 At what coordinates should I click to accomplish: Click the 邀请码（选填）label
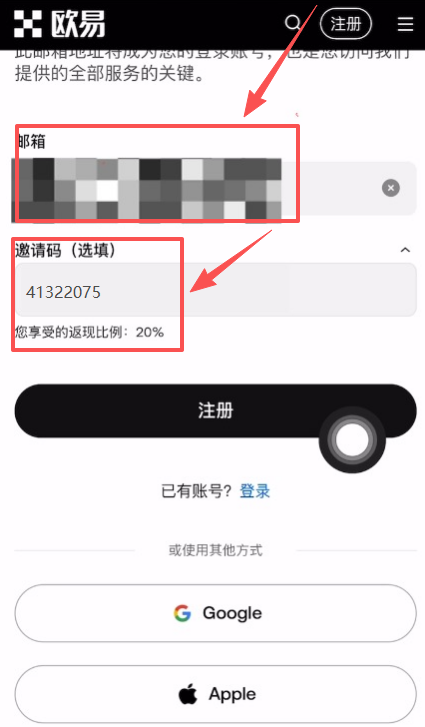(65, 250)
